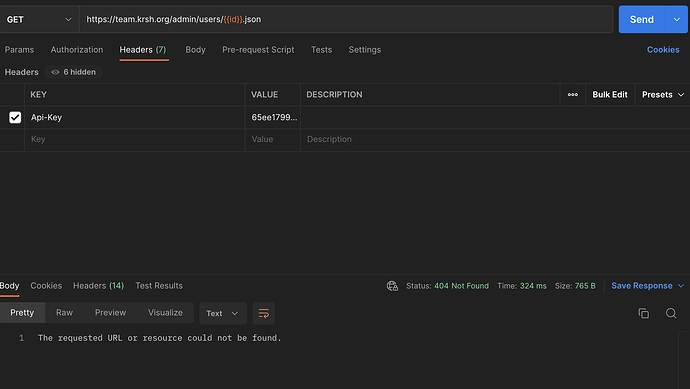The width and height of the screenshot is (690, 389).
Task: Search the response with magnifier icon
Action: point(671,313)
